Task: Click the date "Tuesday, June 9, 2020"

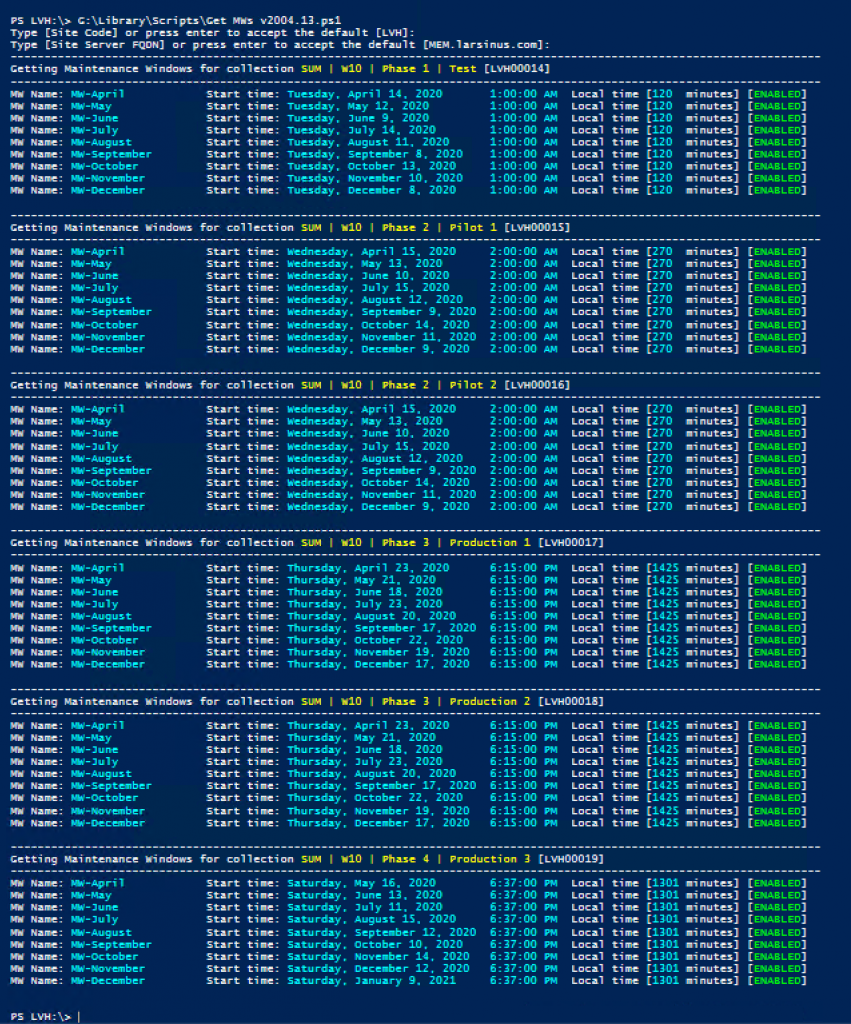Action: tap(358, 118)
